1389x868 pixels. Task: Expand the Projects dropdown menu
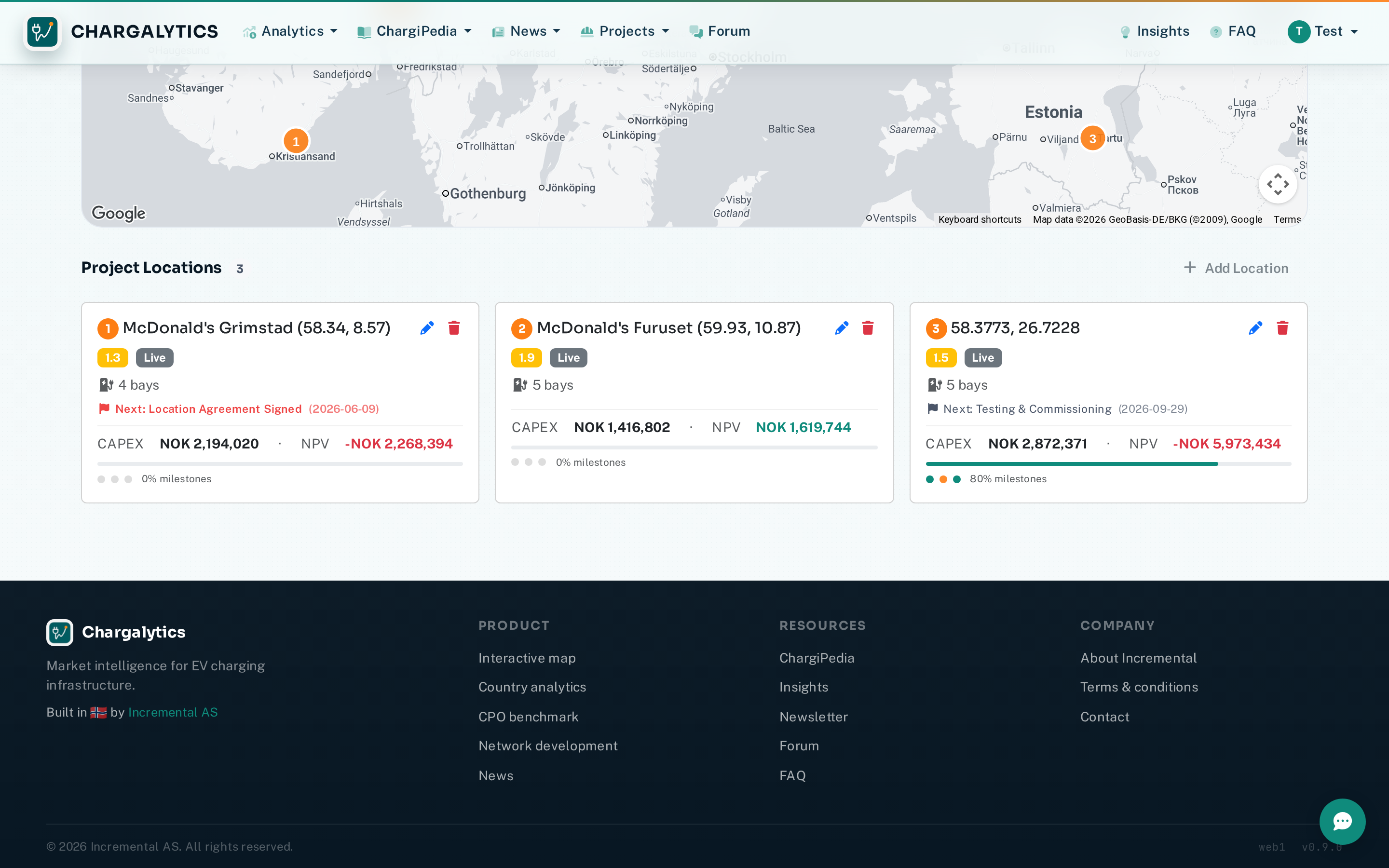pos(625,31)
